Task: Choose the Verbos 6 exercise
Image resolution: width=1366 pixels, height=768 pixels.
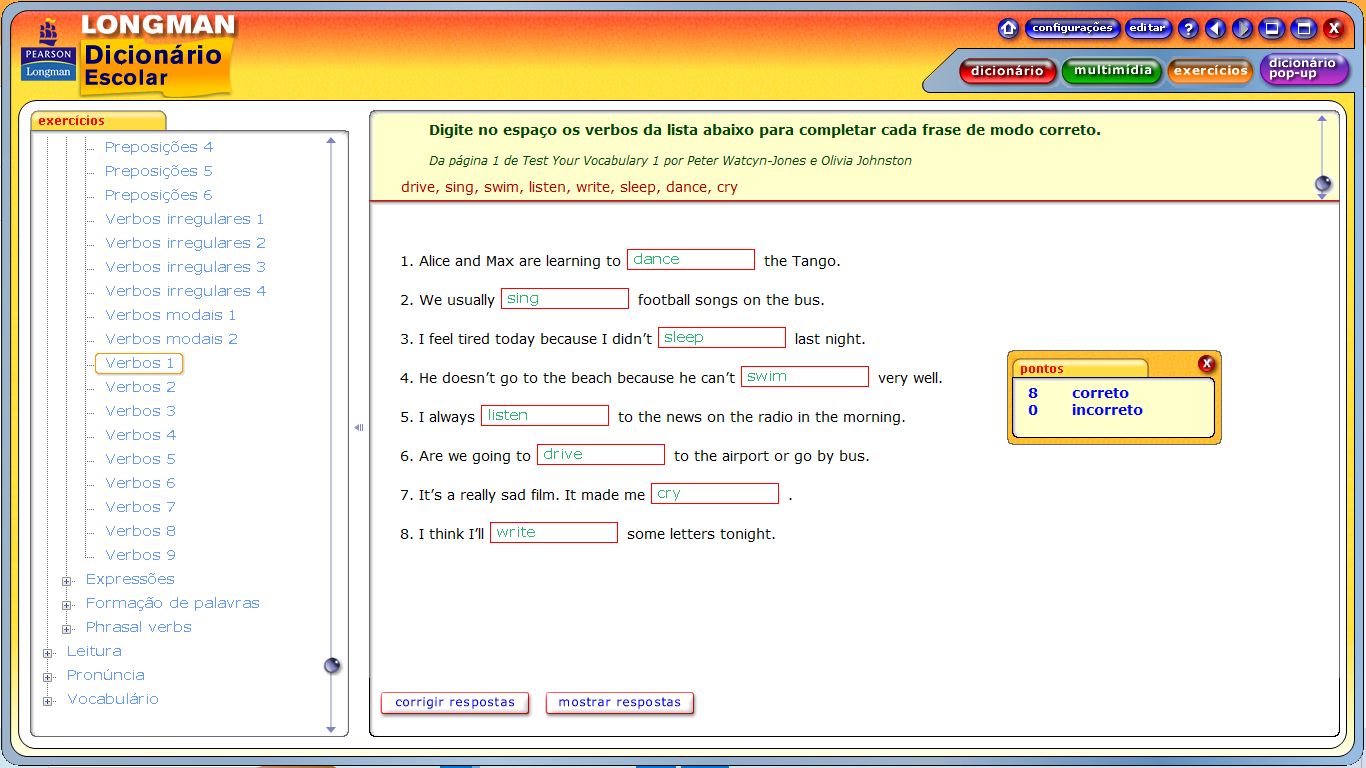Action: click(140, 483)
